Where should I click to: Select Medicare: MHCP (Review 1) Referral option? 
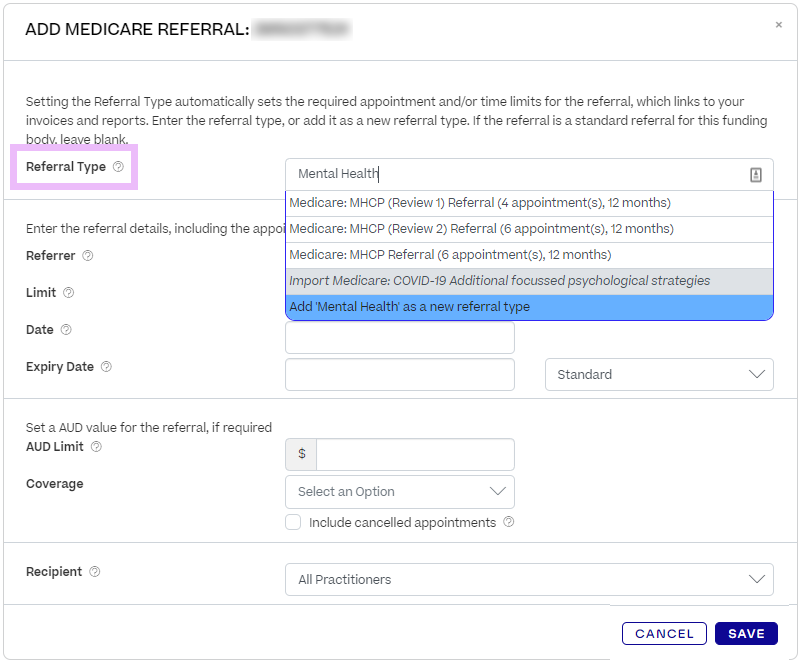pyautogui.click(x=529, y=203)
